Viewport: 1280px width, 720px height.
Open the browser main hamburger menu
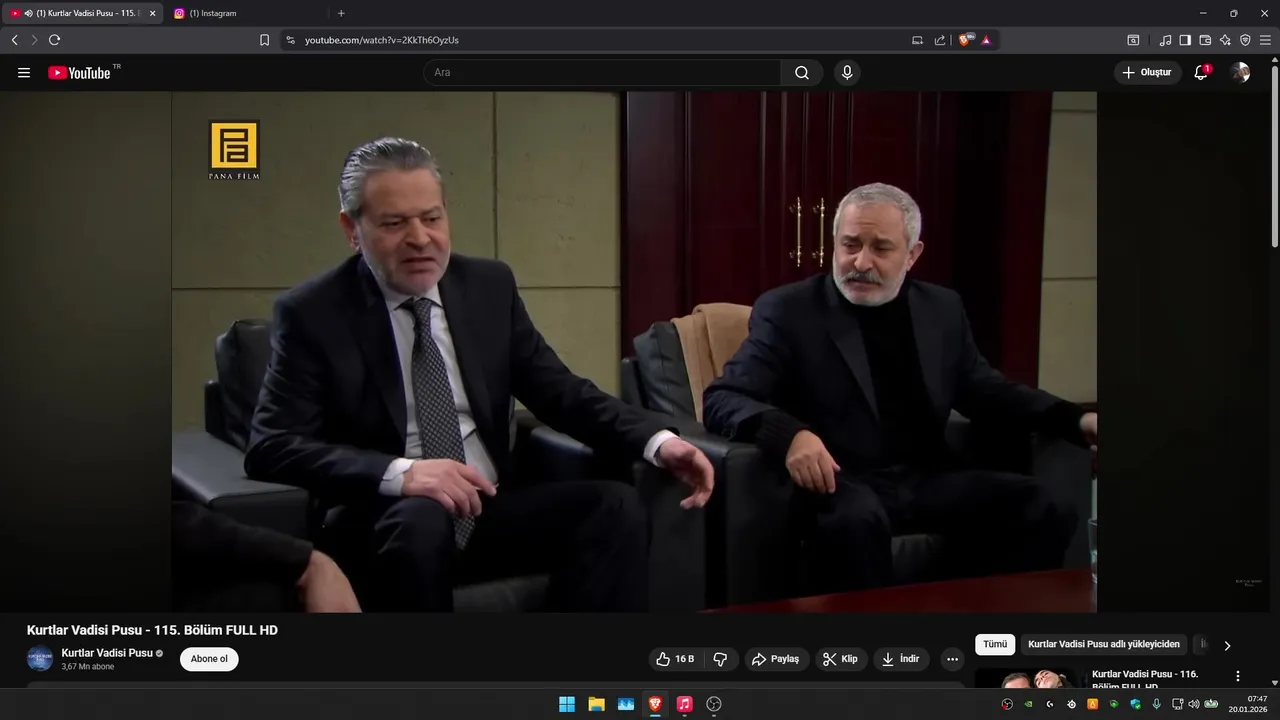[1265, 40]
